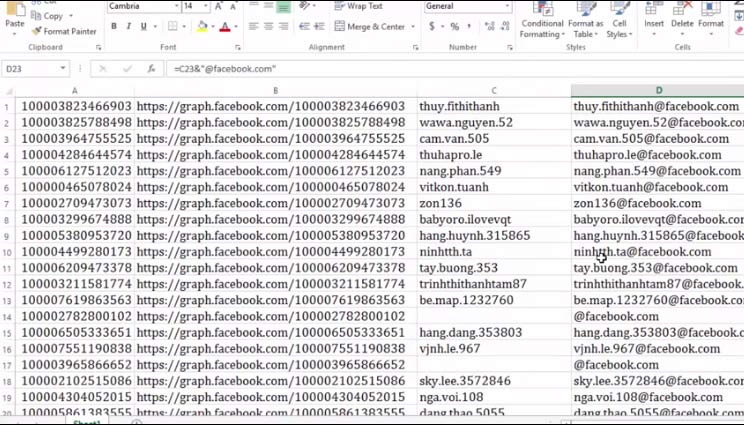Select column B header

coord(276,91)
